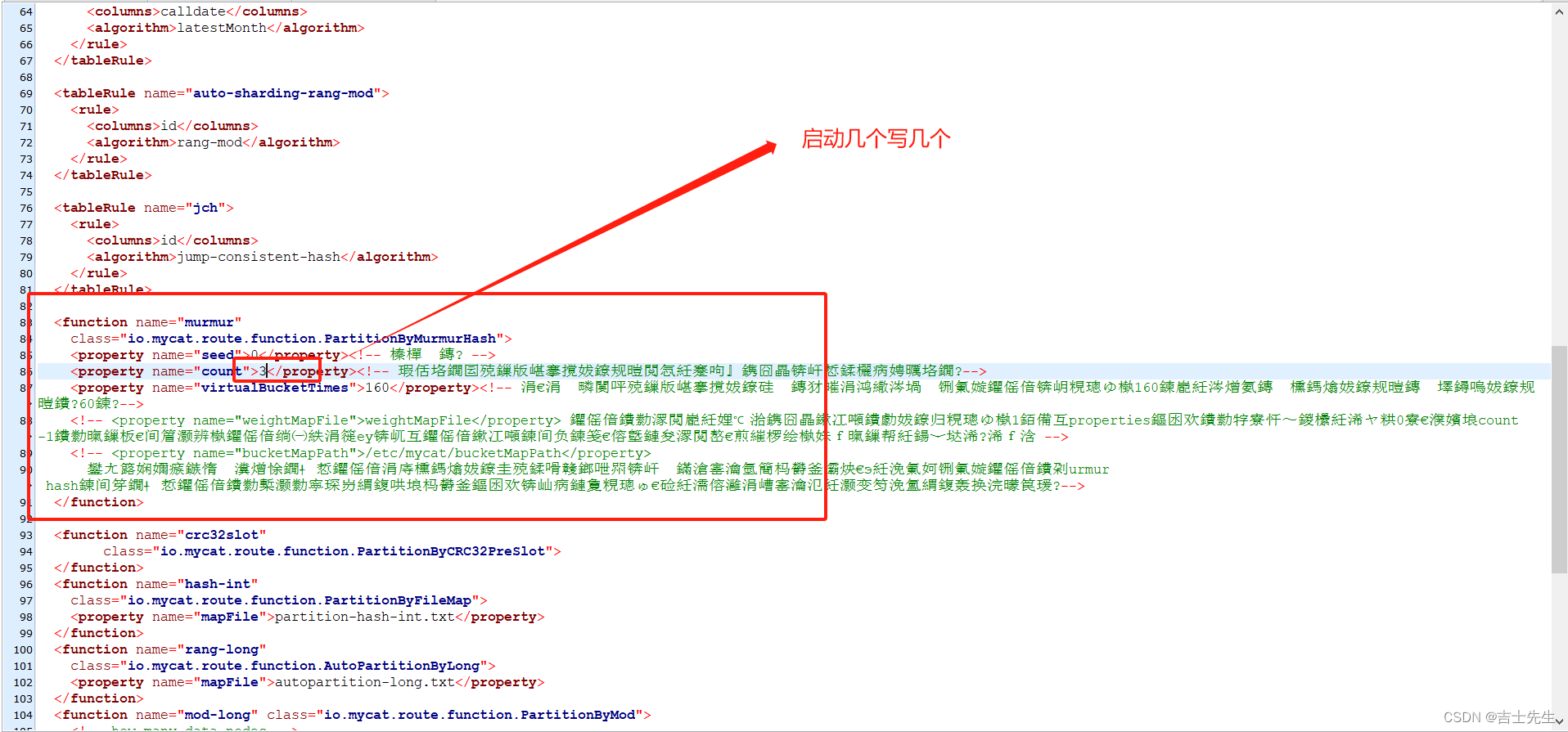The height and width of the screenshot is (732, 1568).
Task: Click line number 100 in the gutter
Action: coord(23,649)
